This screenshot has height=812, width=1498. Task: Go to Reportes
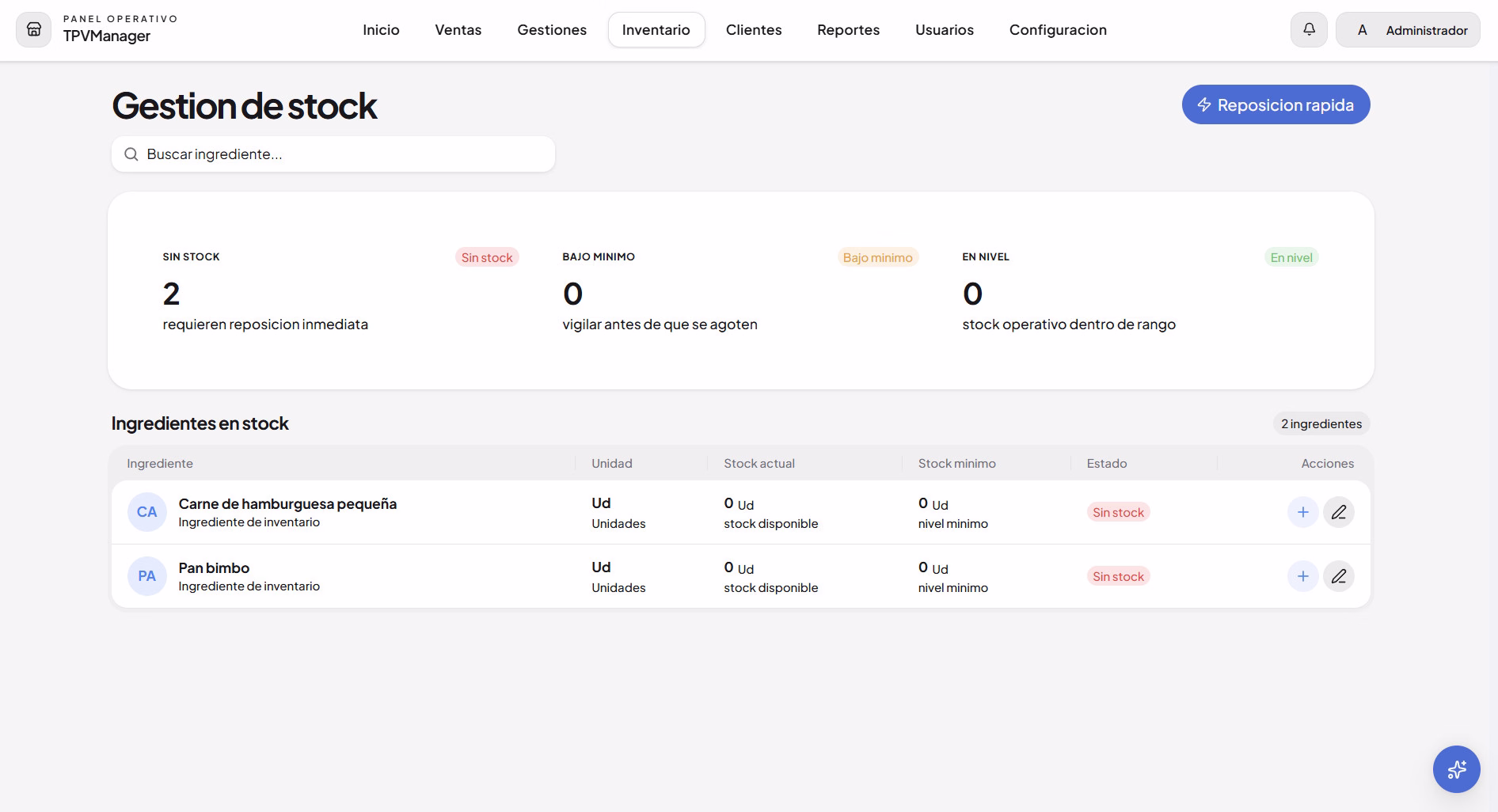(848, 30)
